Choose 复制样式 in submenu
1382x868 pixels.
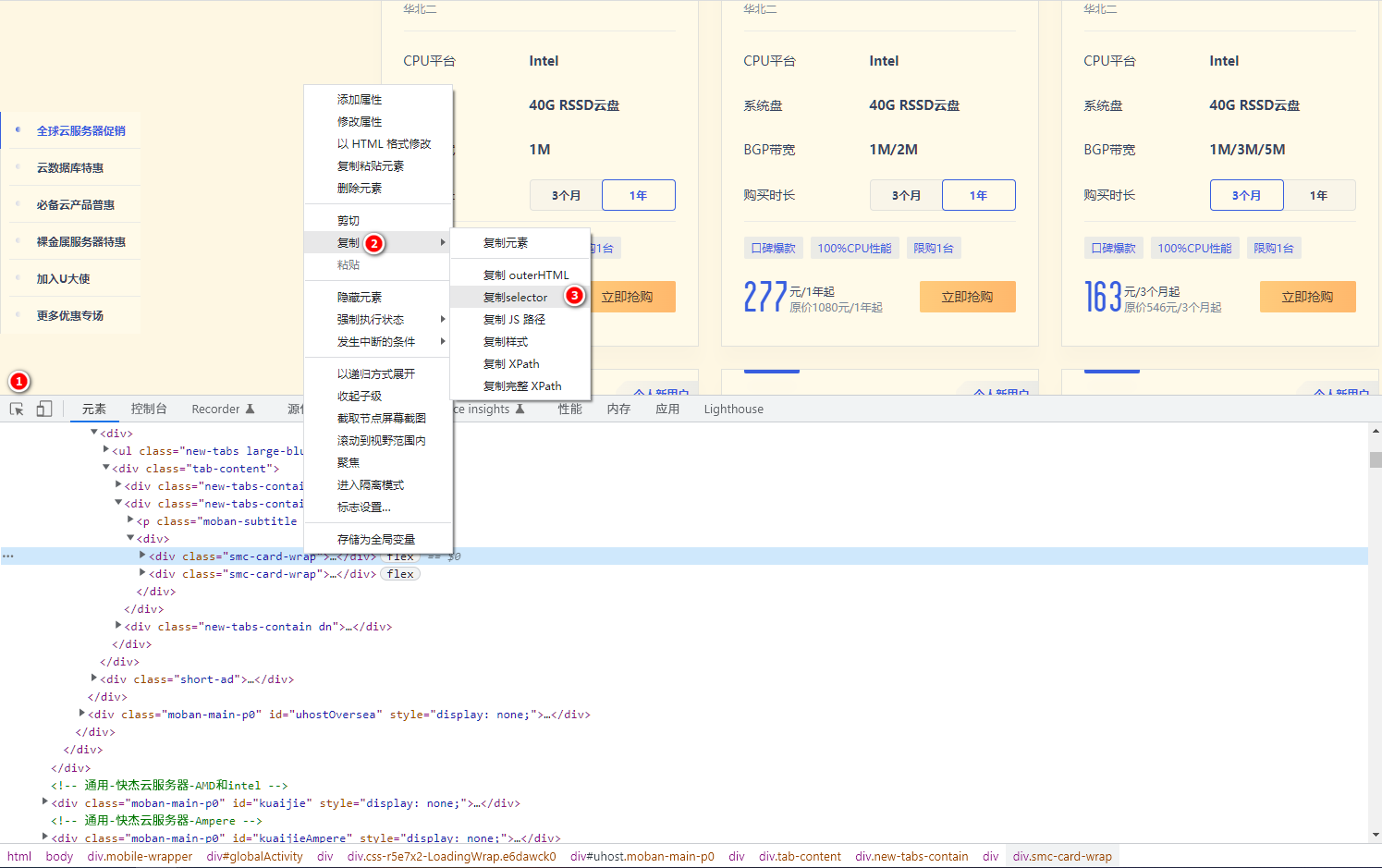[x=520, y=342]
